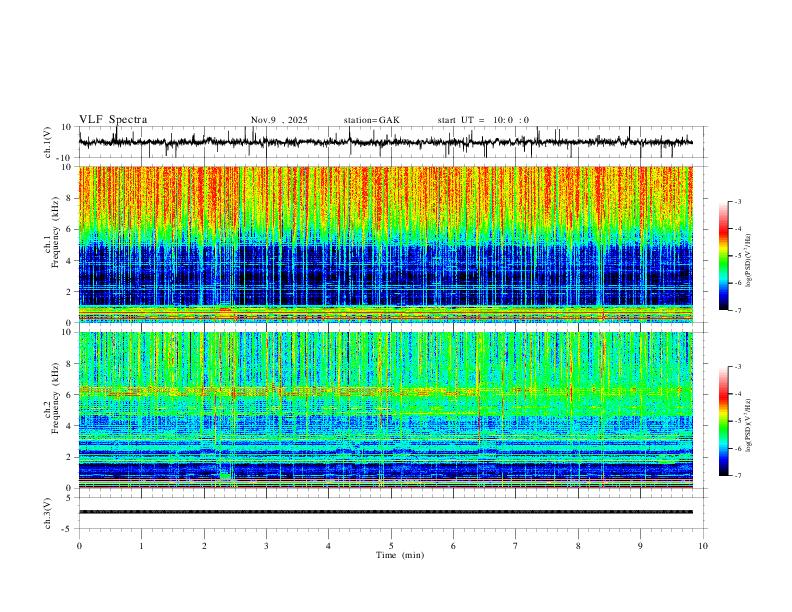Screen dimensions: 792x612
Task: Click the ch.2 PSD color scale bar
Action: point(723,421)
